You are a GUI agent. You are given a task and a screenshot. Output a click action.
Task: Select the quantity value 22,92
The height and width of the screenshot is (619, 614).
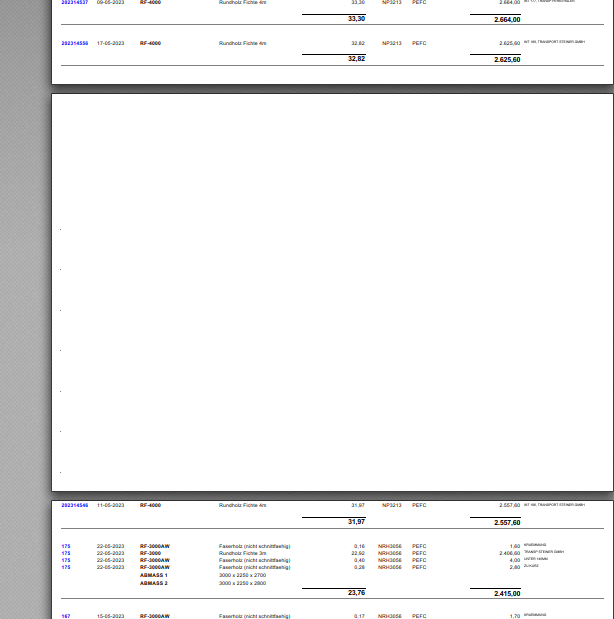tap(358, 553)
